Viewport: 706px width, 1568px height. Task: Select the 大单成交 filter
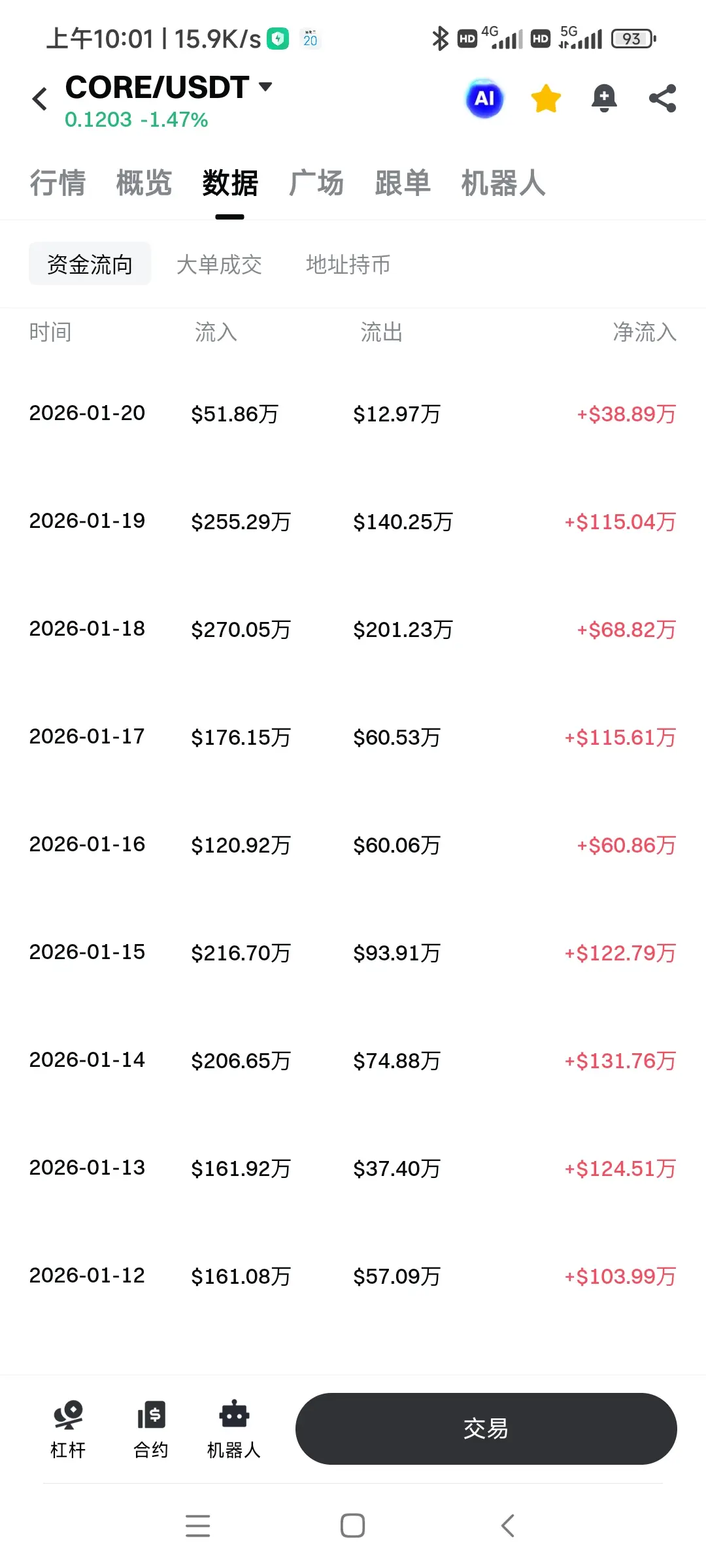point(219,265)
